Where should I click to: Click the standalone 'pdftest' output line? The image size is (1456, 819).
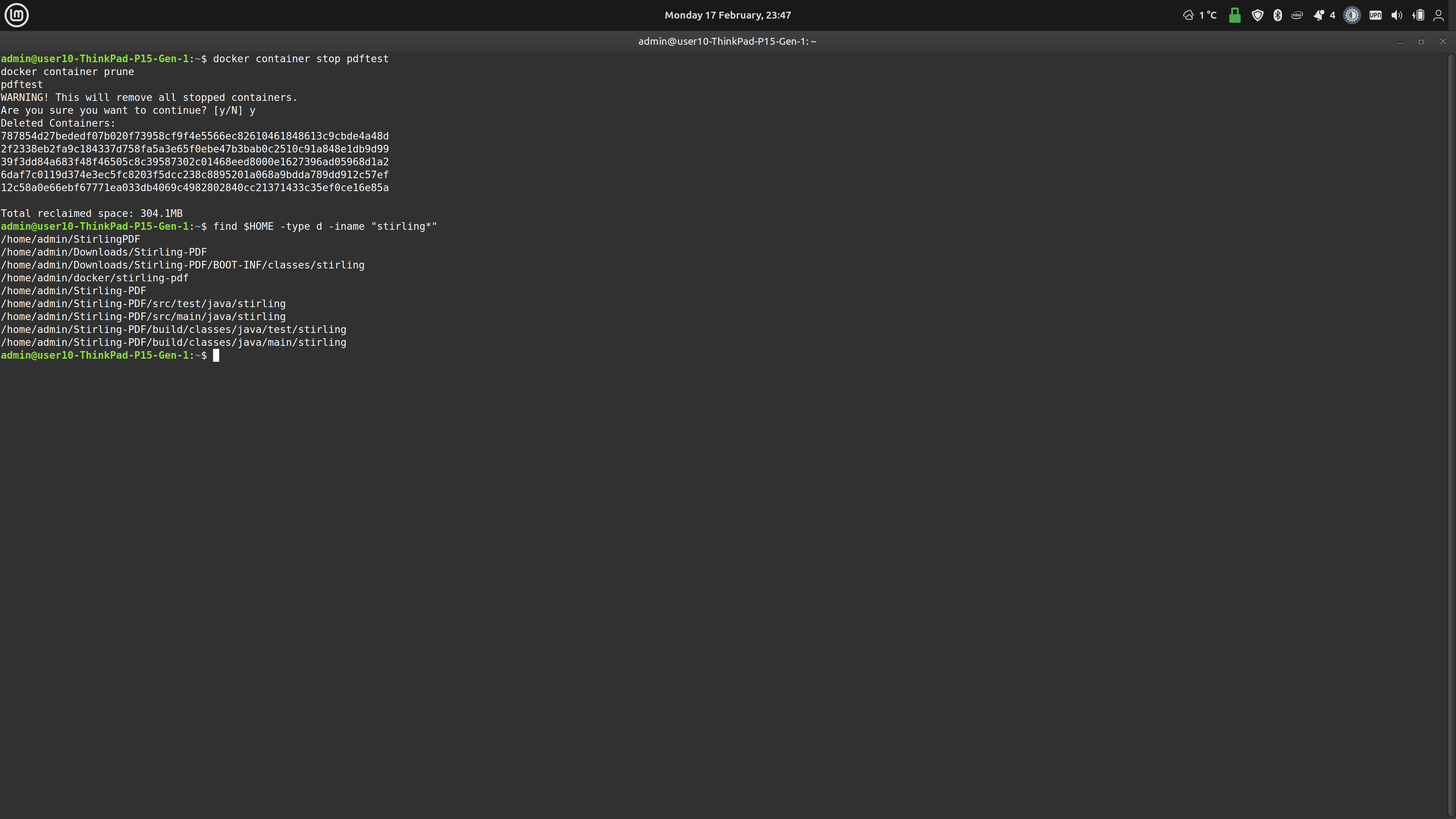click(x=22, y=85)
